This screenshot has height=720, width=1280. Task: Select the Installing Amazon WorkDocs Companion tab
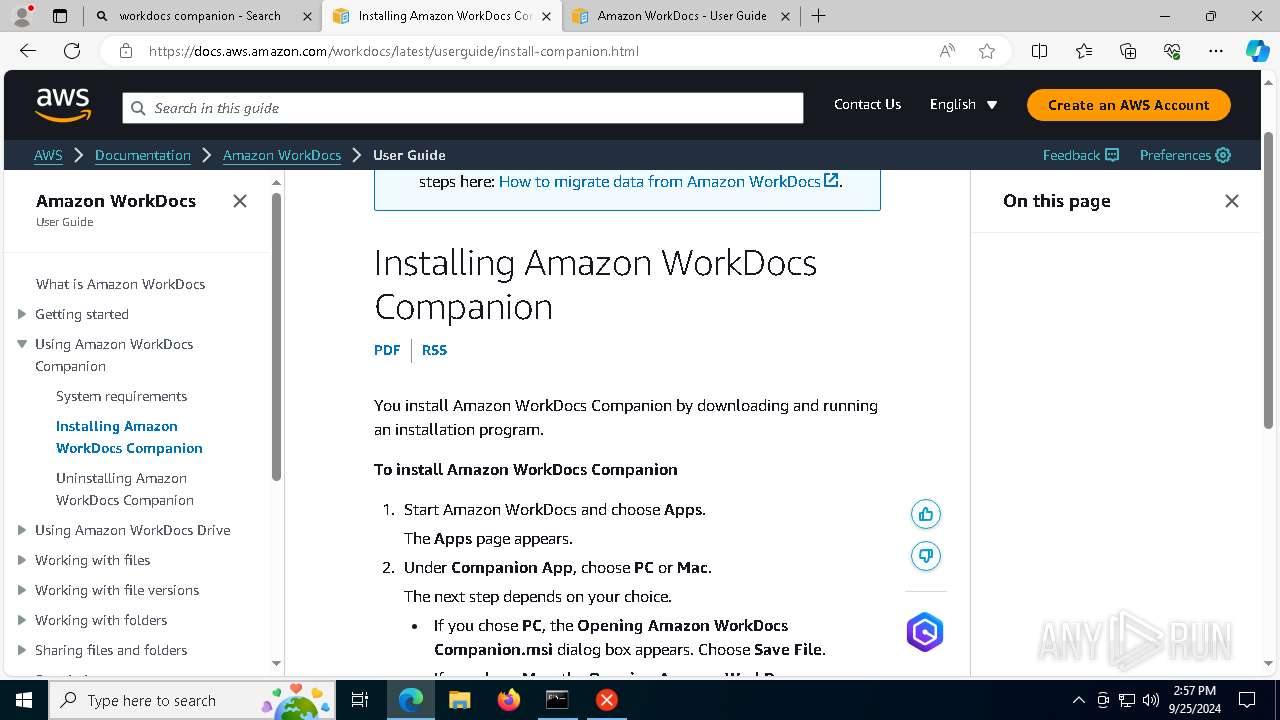click(441, 16)
